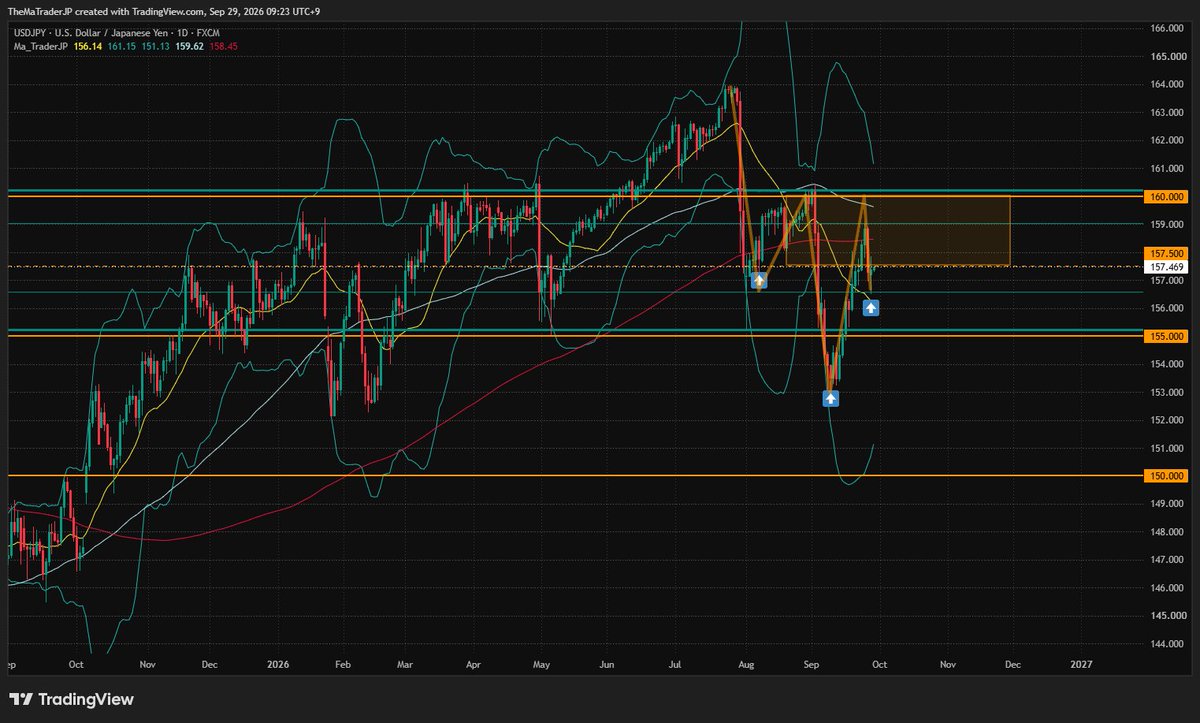1200x723 pixels.
Task: Click the 2027 label on the time axis
Action: 1081,663
